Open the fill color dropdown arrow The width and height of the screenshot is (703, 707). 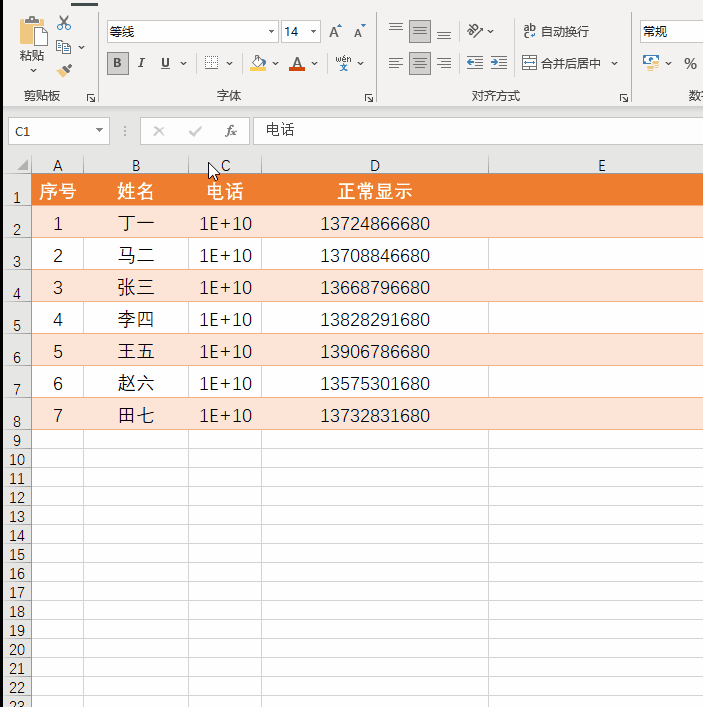[x=275, y=63]
